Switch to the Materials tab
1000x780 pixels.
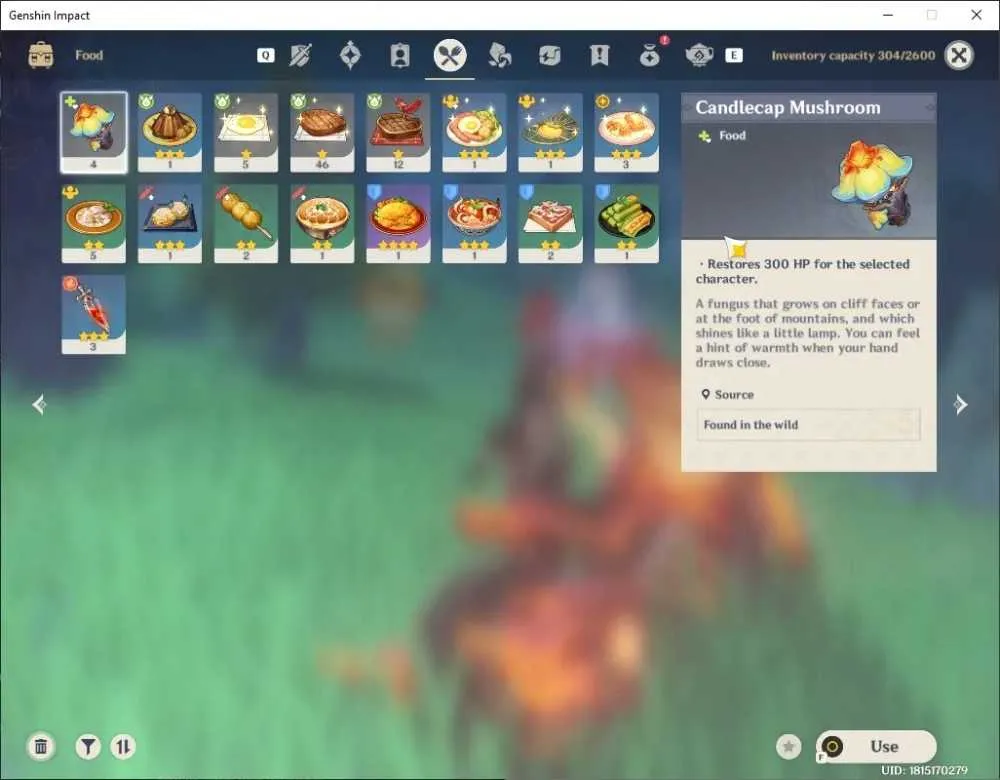499,55
